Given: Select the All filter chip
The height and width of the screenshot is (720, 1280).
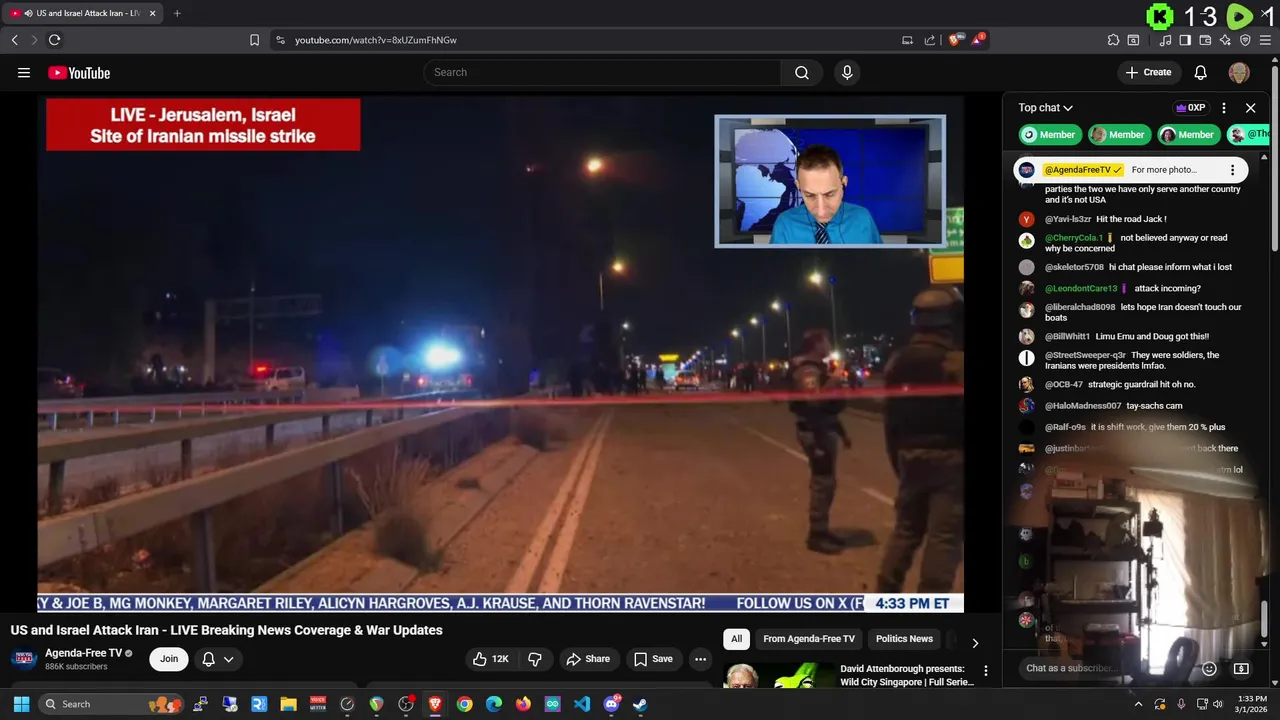Looking at the screenshot, I should pos(737,639).
